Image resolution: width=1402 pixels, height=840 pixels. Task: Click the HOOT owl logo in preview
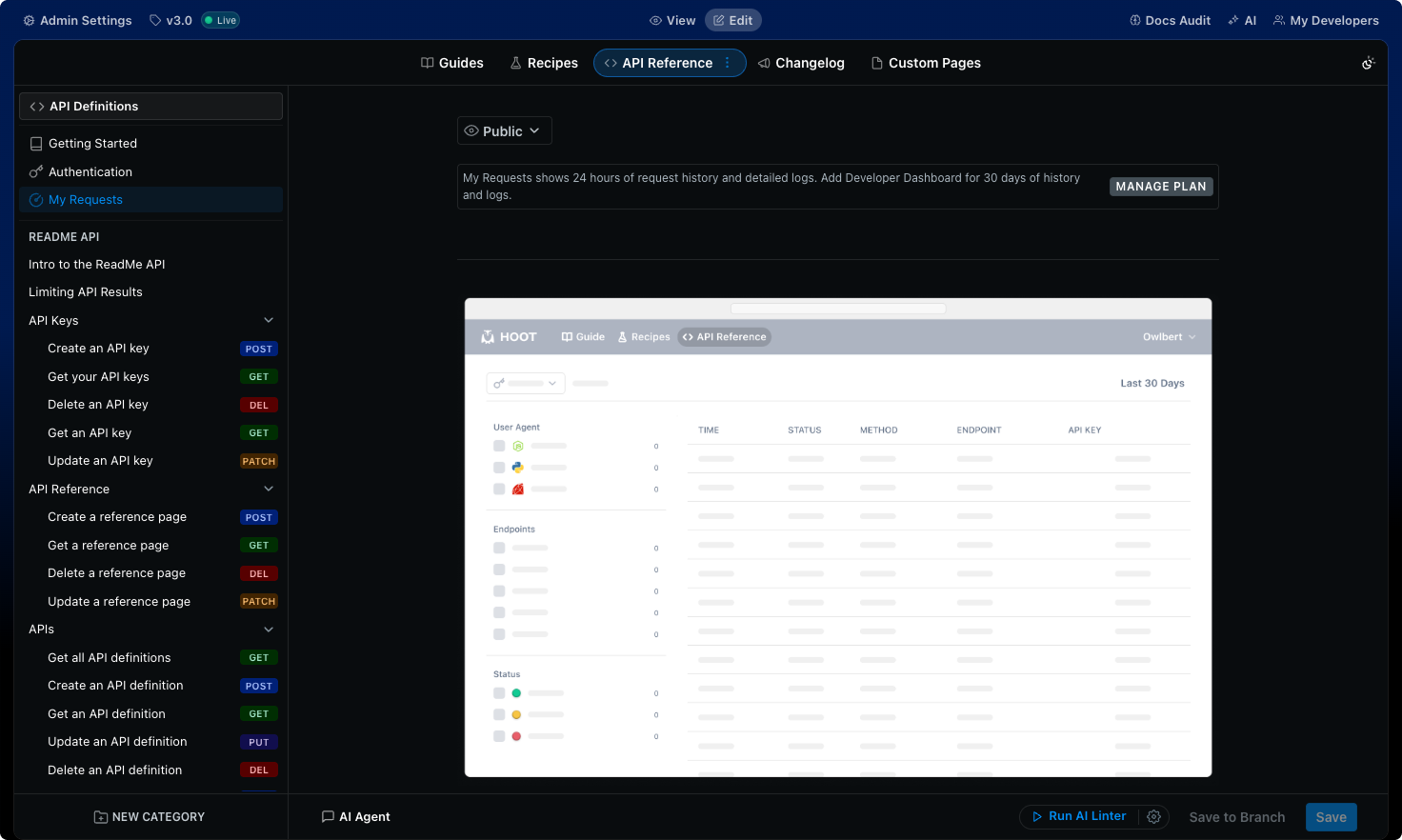click(x=488, y=337)
